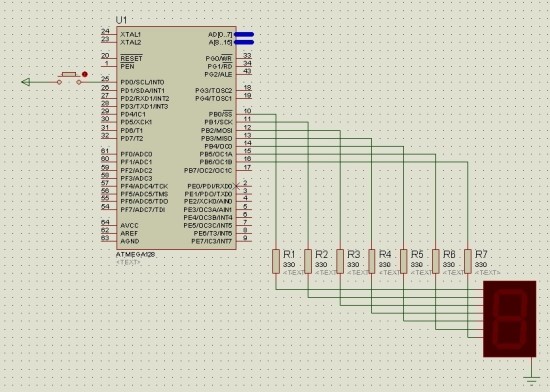Click the PD3/TXD1/INT3 pin label
This screenshot has width=550, height=392.
point(144,106)
